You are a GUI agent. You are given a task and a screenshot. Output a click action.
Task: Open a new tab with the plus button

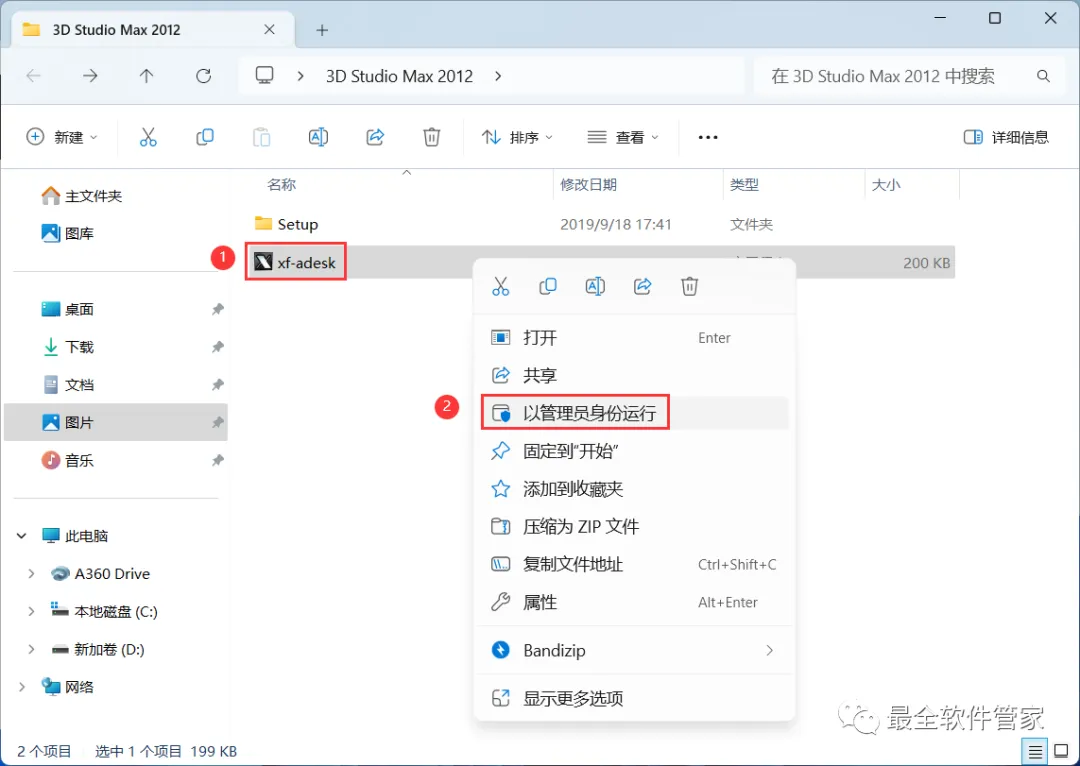[322, 30]
